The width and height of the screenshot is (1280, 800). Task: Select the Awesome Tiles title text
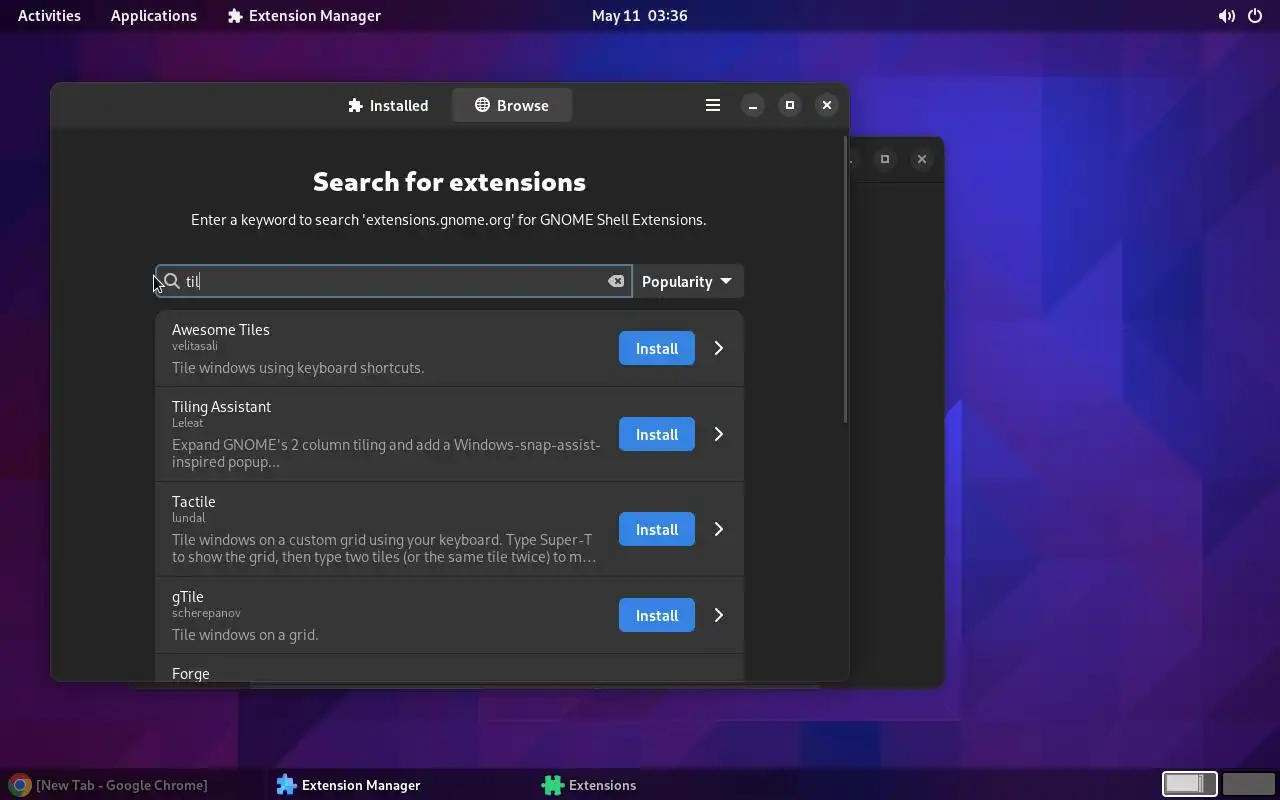click(x=221, y=329)
